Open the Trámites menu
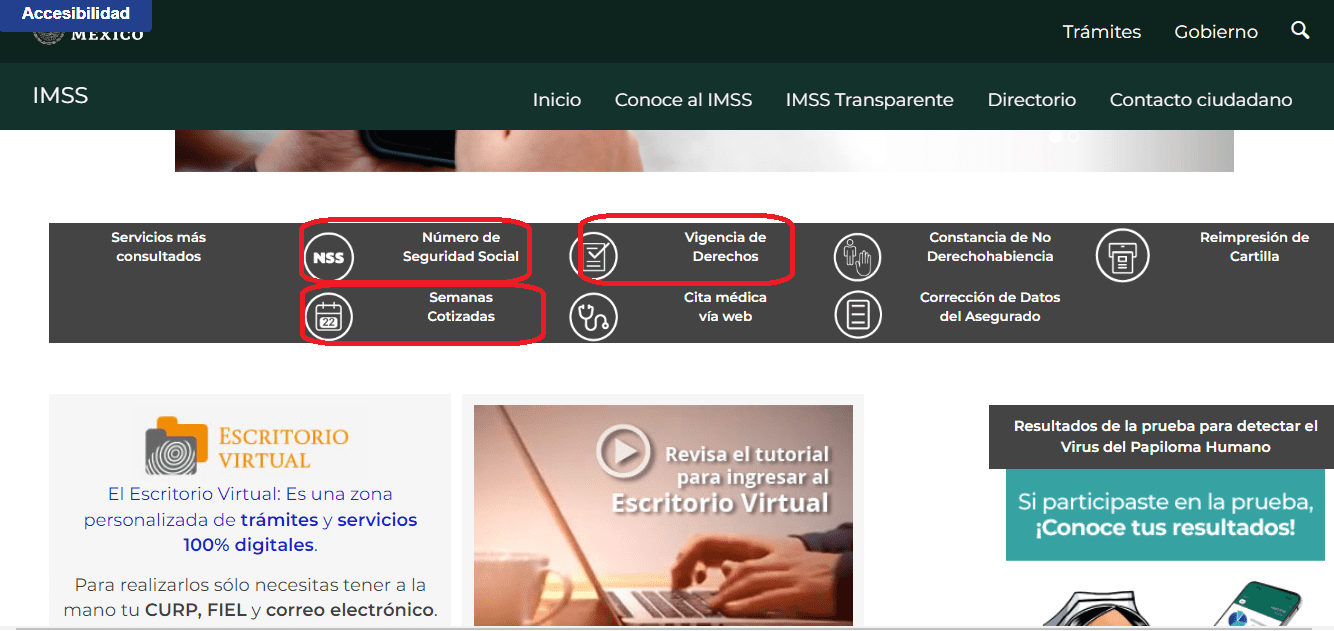1334x631 pixels. pyautogui.click(x=1102, y=32)
